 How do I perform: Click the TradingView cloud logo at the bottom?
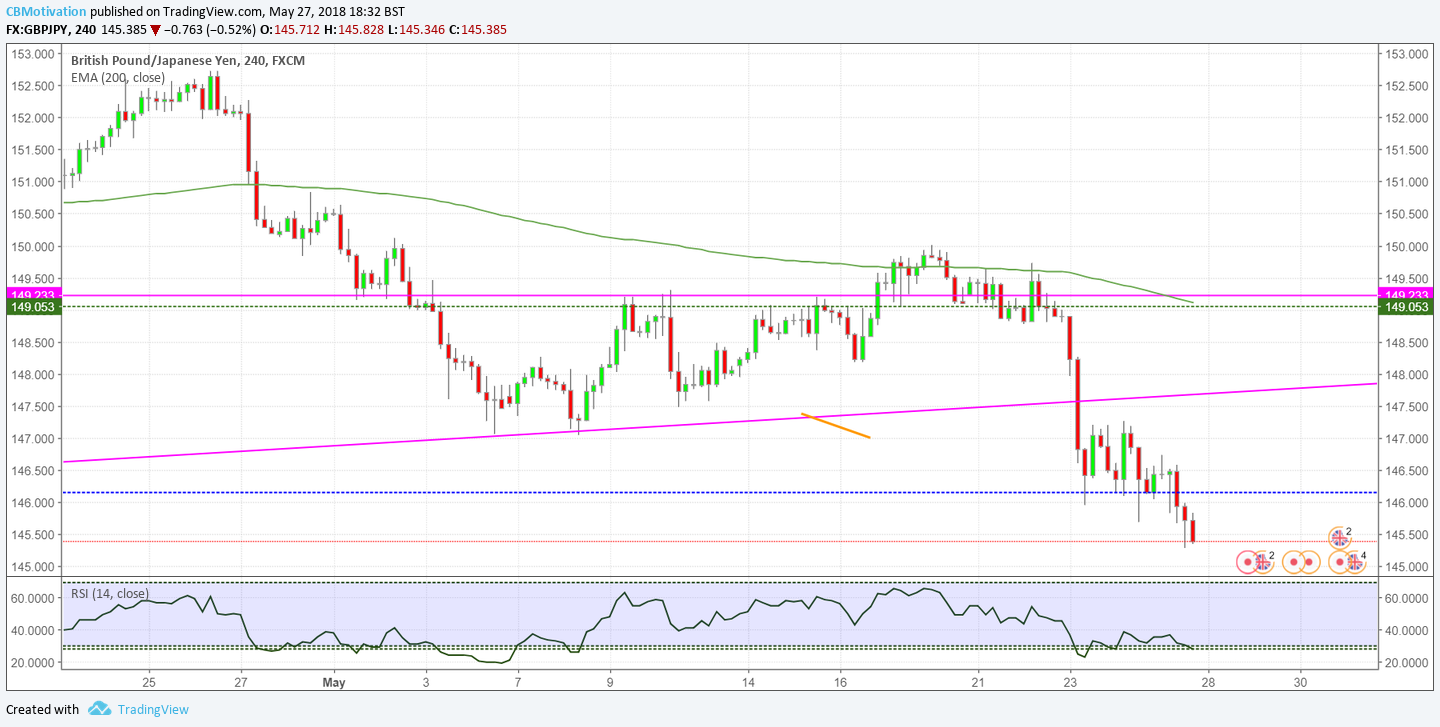(x=99, y=709)
